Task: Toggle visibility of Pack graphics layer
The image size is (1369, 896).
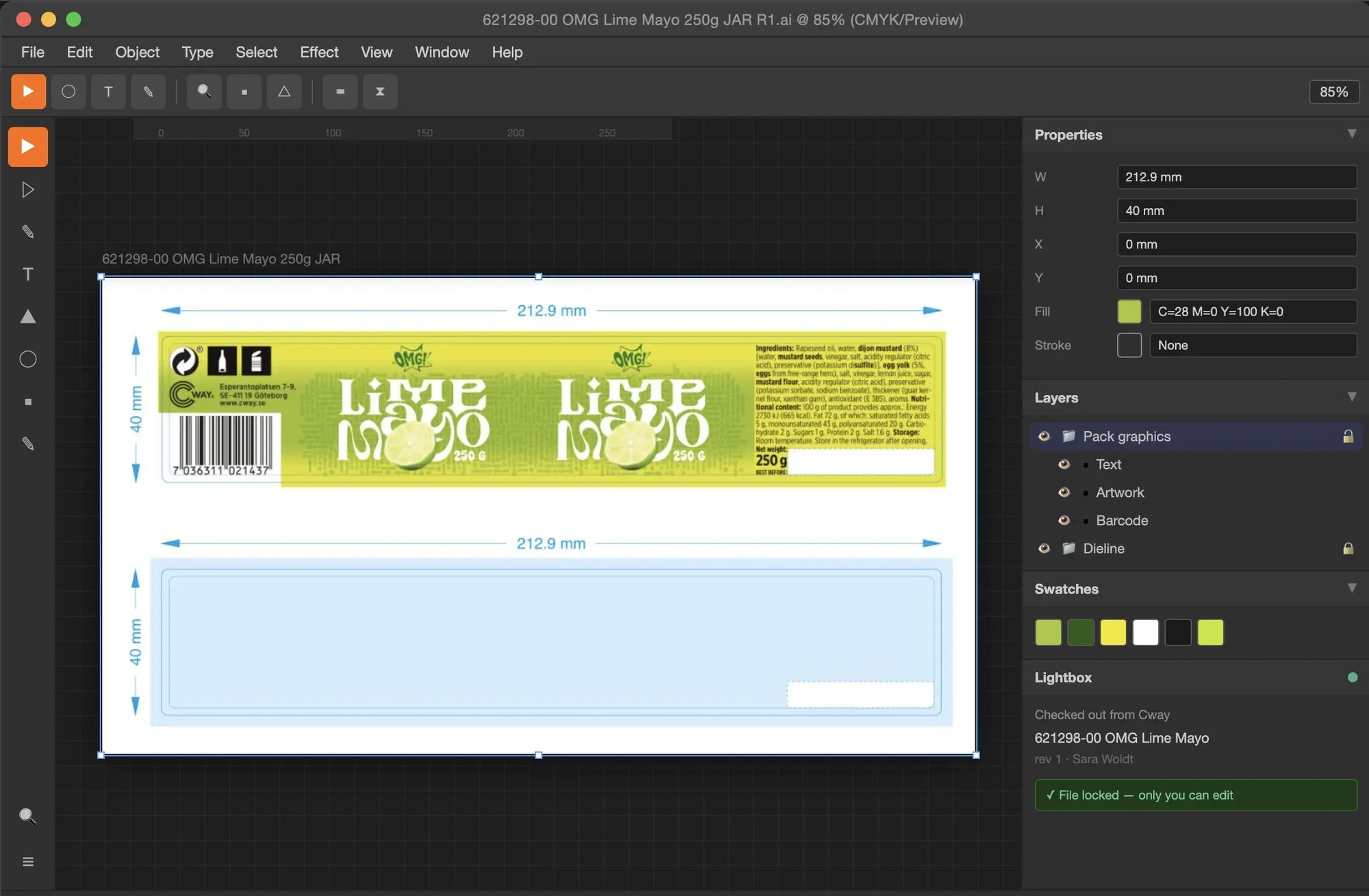Action: [1044, 437]
